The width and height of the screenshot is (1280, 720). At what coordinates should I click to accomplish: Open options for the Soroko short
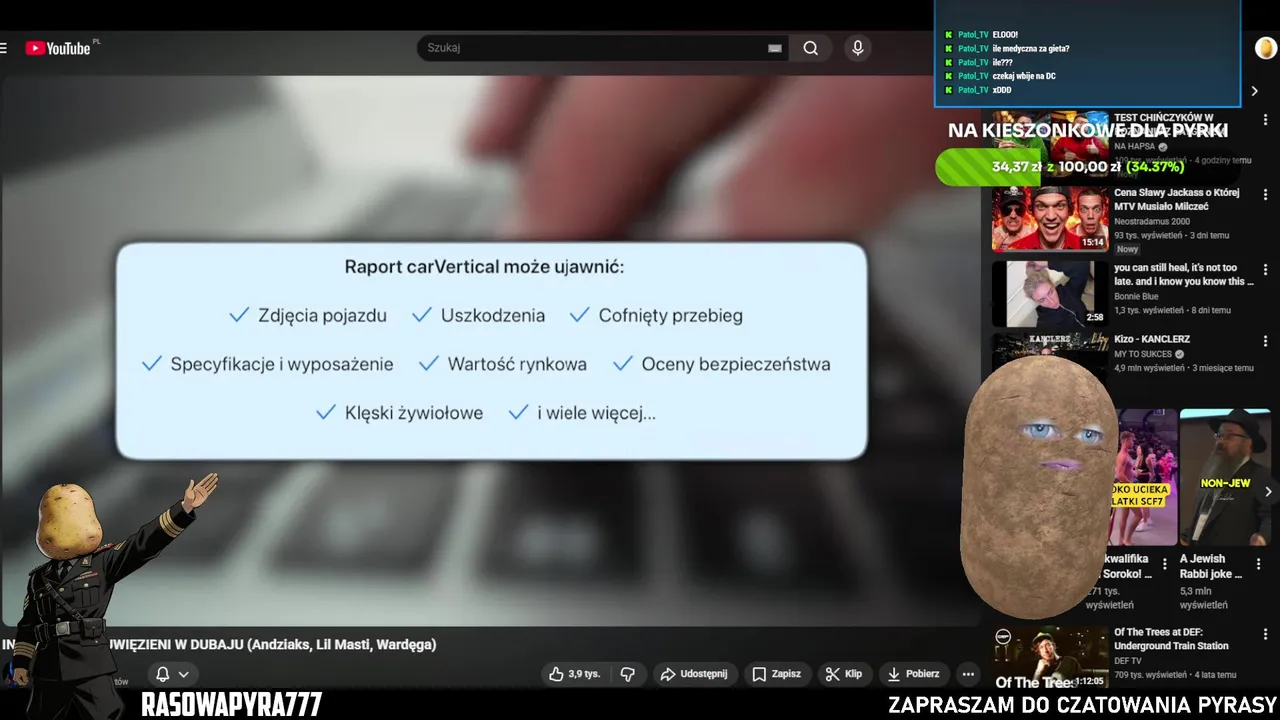tap(1164, 564)
